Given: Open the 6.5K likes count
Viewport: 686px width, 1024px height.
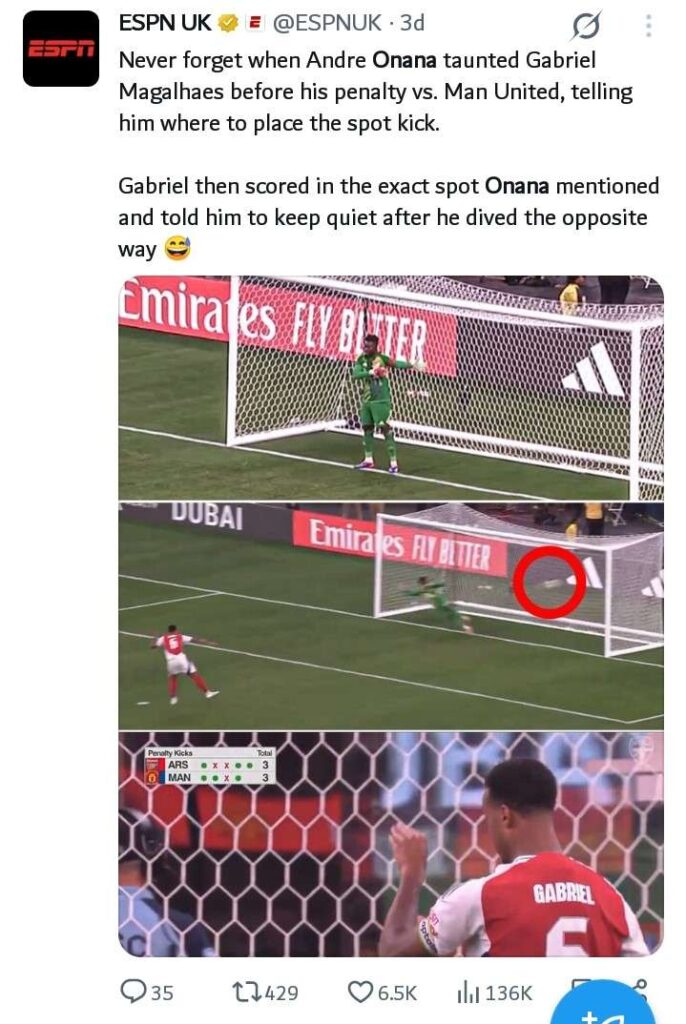Looking at the screenshot, I should pyautogui.click(x=397, y=993).
